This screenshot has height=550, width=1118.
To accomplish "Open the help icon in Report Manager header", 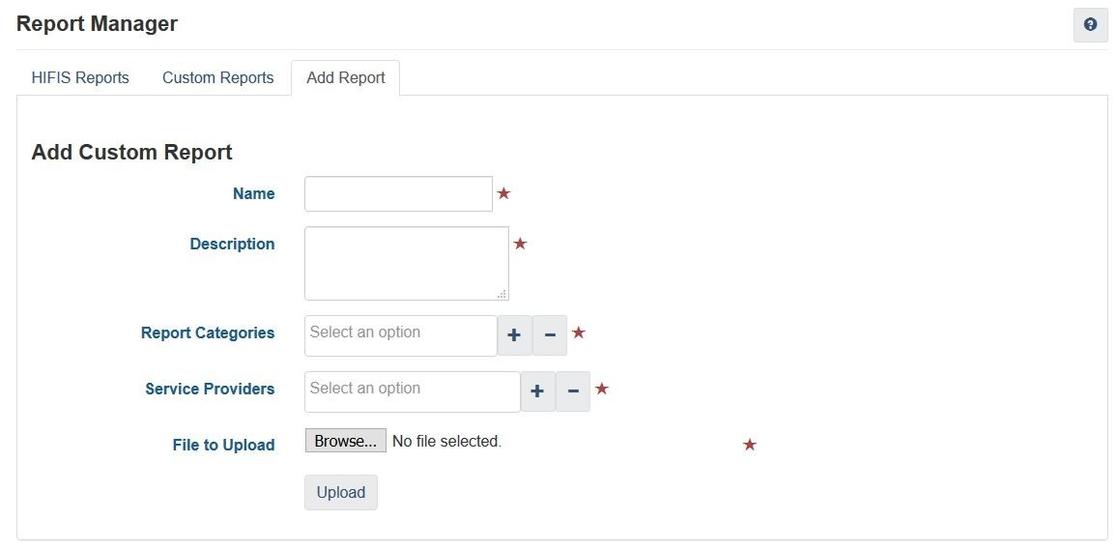I will point(1090,25).
